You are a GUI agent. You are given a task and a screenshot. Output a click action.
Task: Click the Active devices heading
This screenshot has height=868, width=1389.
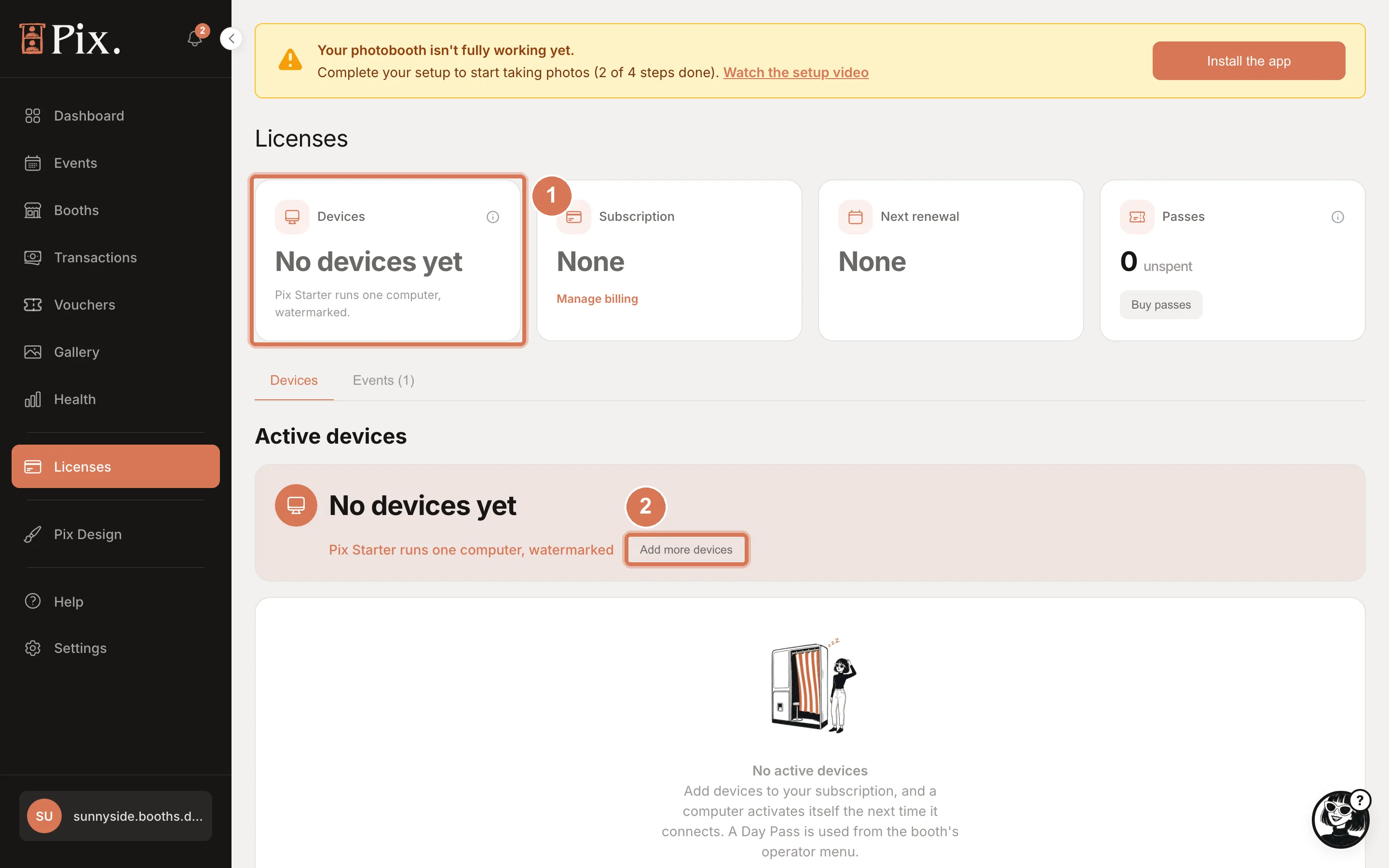point(330,436)
